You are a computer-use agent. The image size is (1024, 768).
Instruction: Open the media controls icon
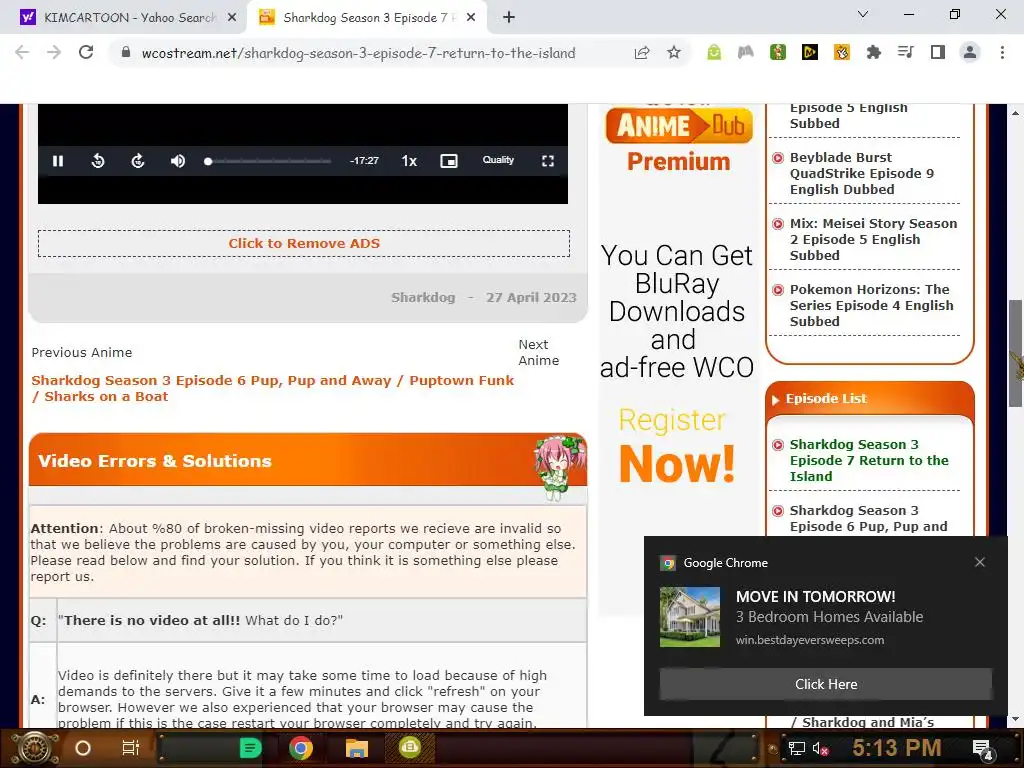906,52
